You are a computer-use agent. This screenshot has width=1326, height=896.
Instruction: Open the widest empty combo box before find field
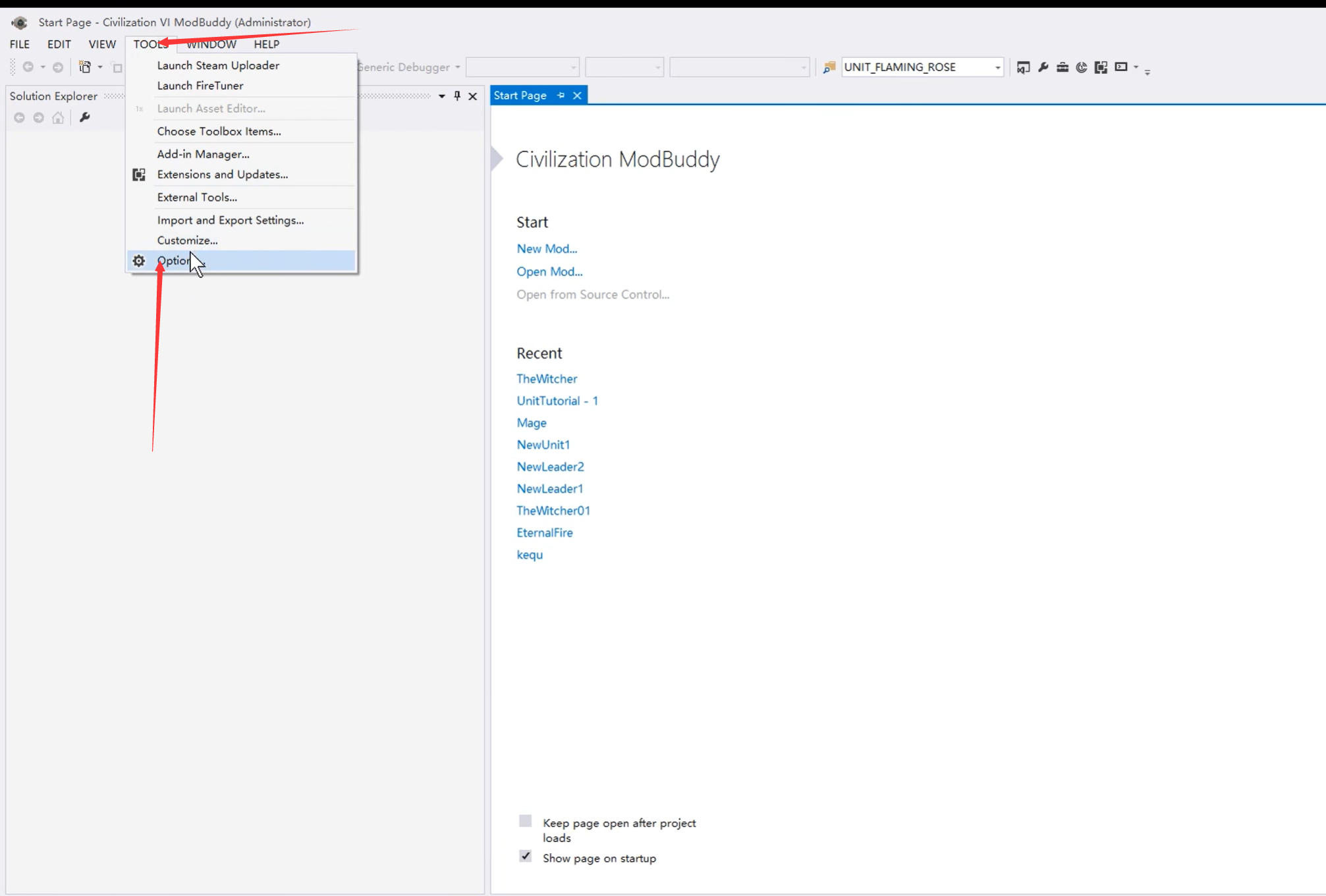pyautogui.click(x=739, y=67)
